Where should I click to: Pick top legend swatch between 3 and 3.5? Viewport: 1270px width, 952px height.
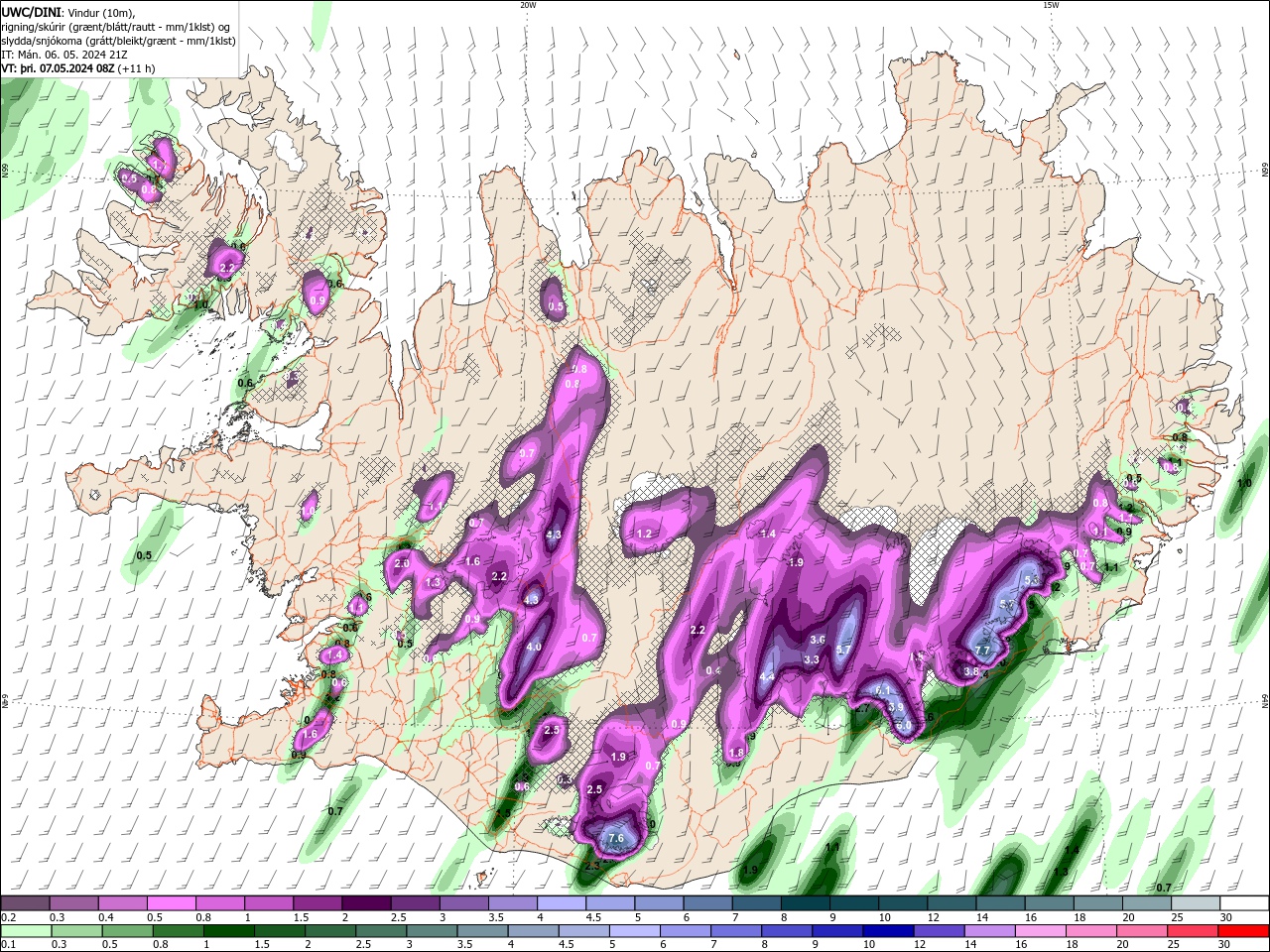click(x=464, y=903)
